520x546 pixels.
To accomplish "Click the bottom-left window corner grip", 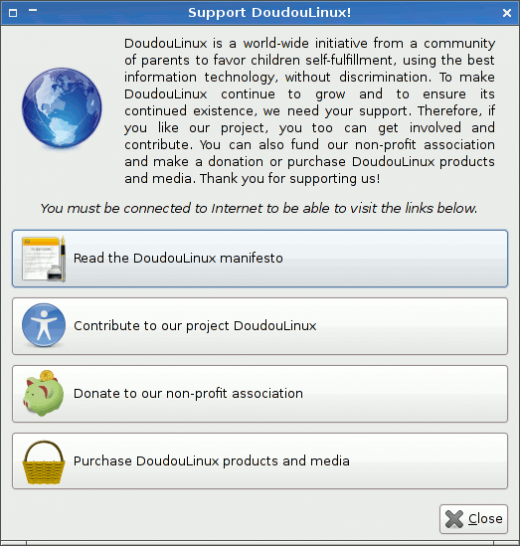I will point(13,543).
